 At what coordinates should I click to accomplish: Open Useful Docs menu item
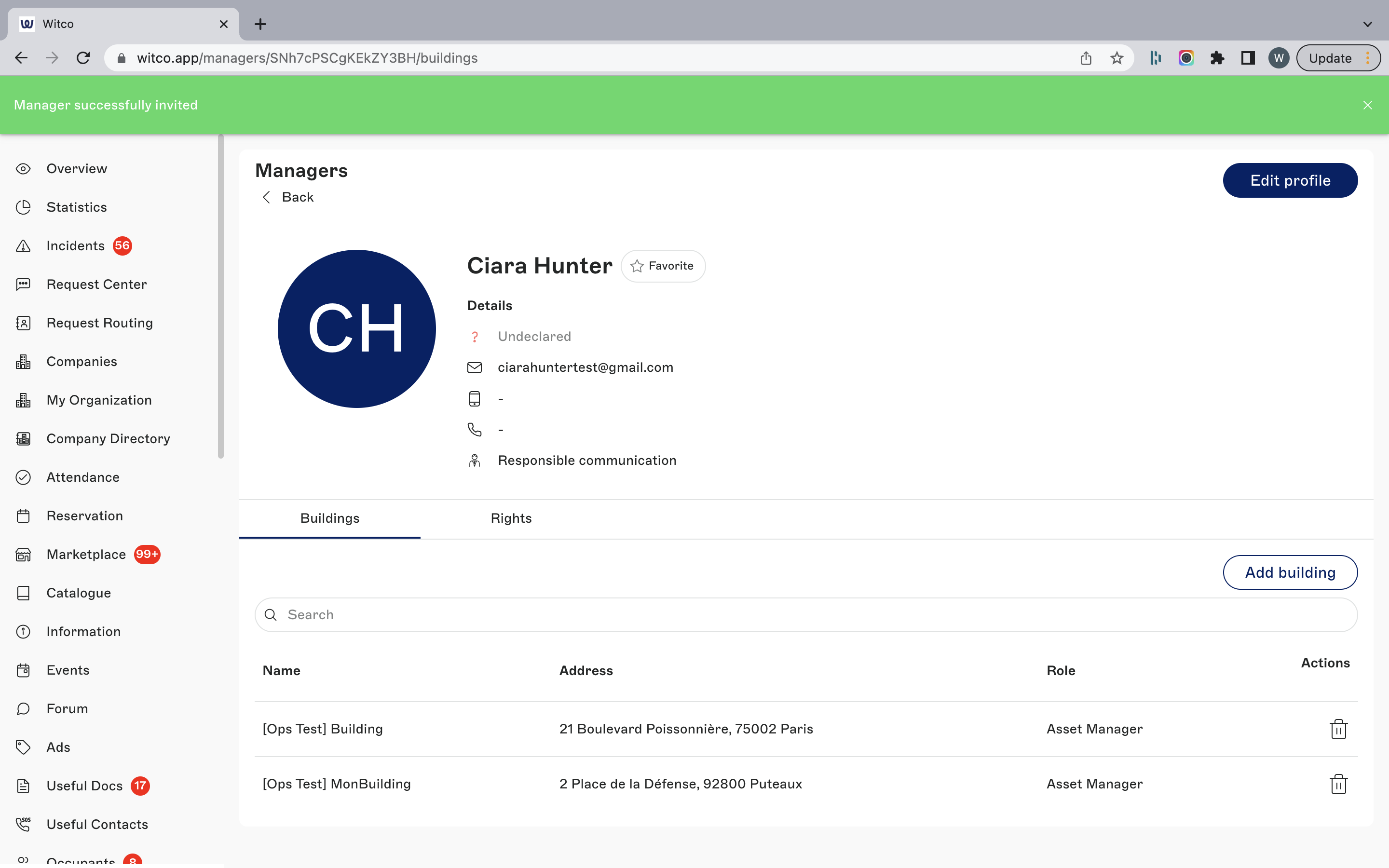(84, 786)
